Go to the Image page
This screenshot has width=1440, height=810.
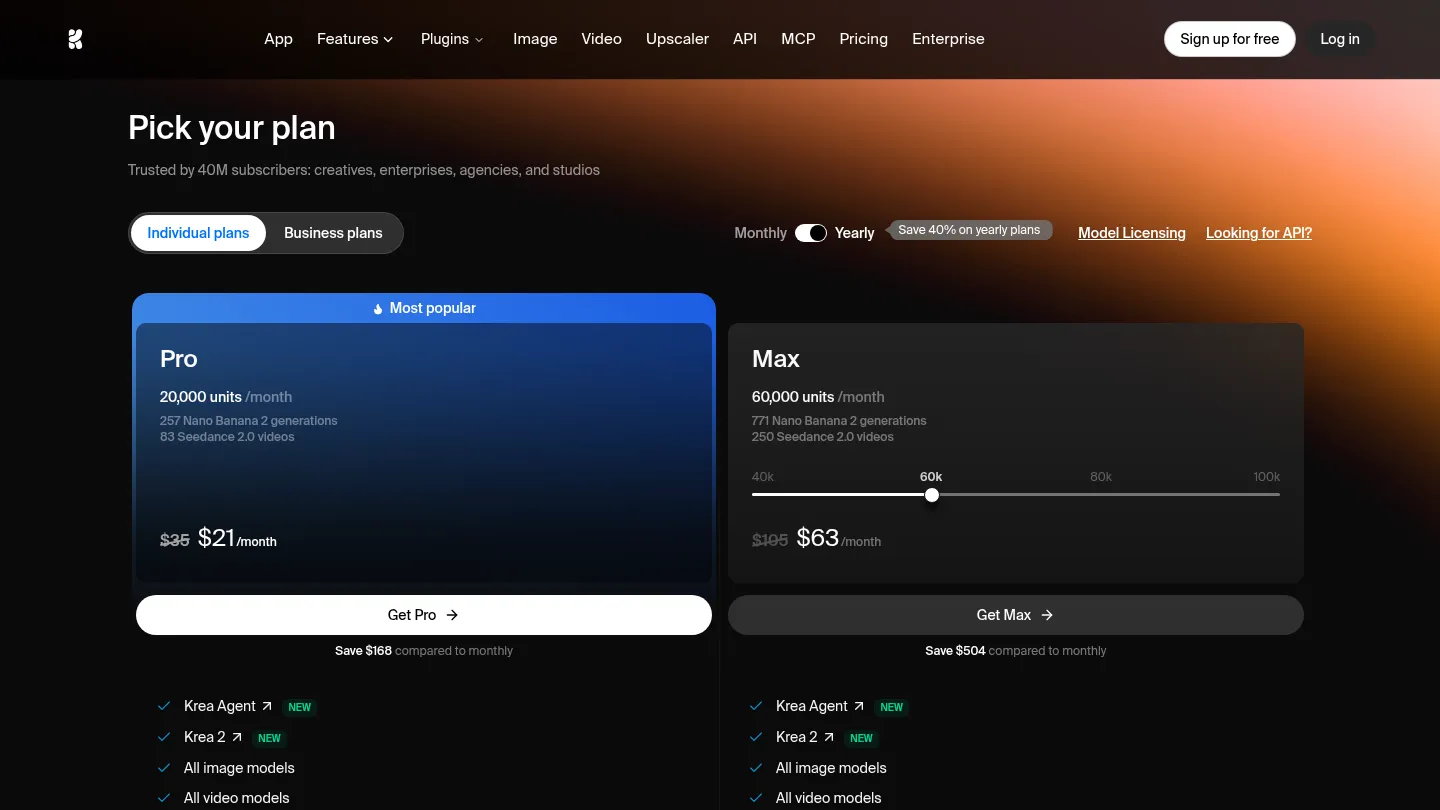[535, 39]
